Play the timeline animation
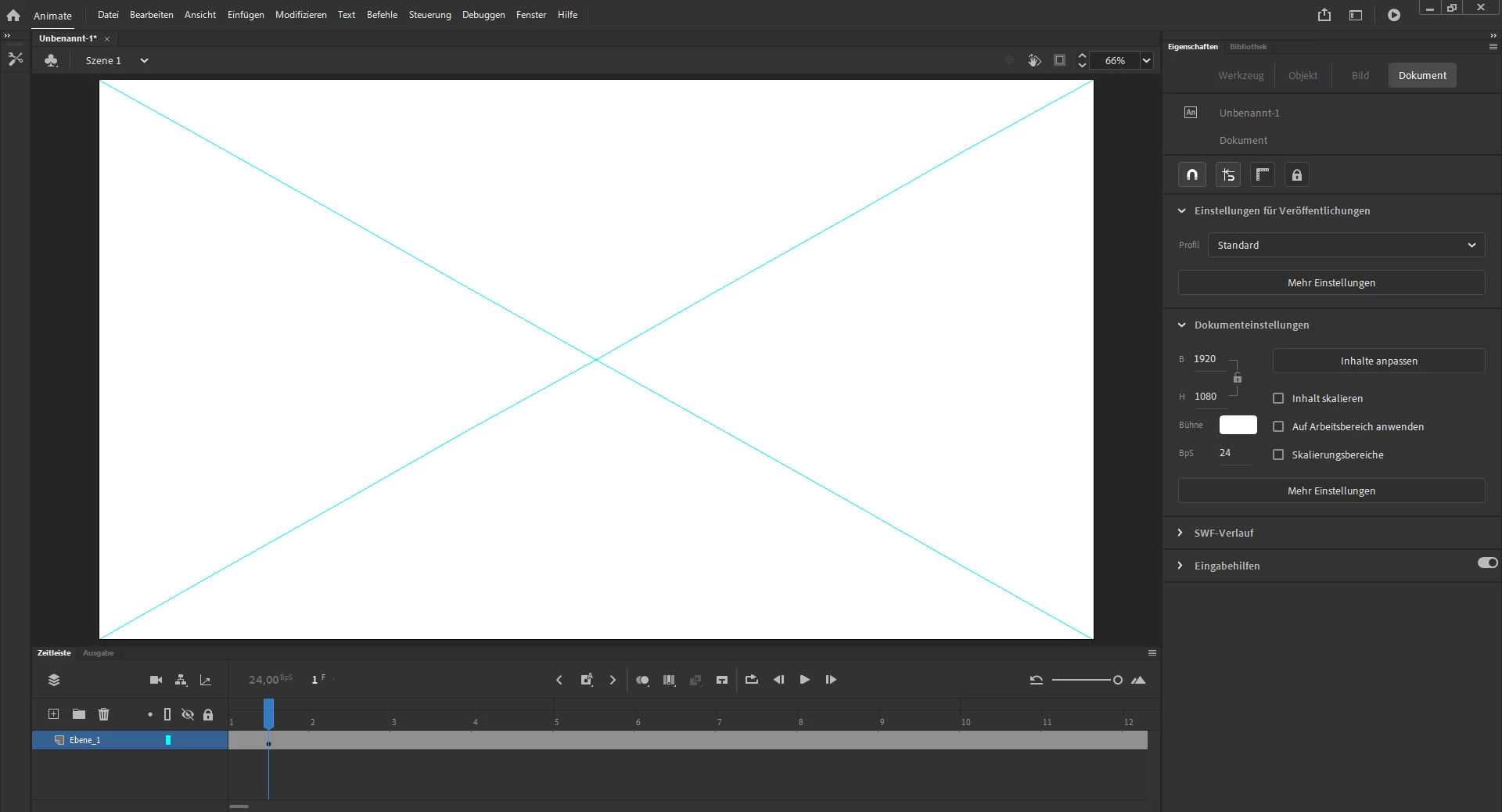 pyautogui.click(x=804, y=680)
